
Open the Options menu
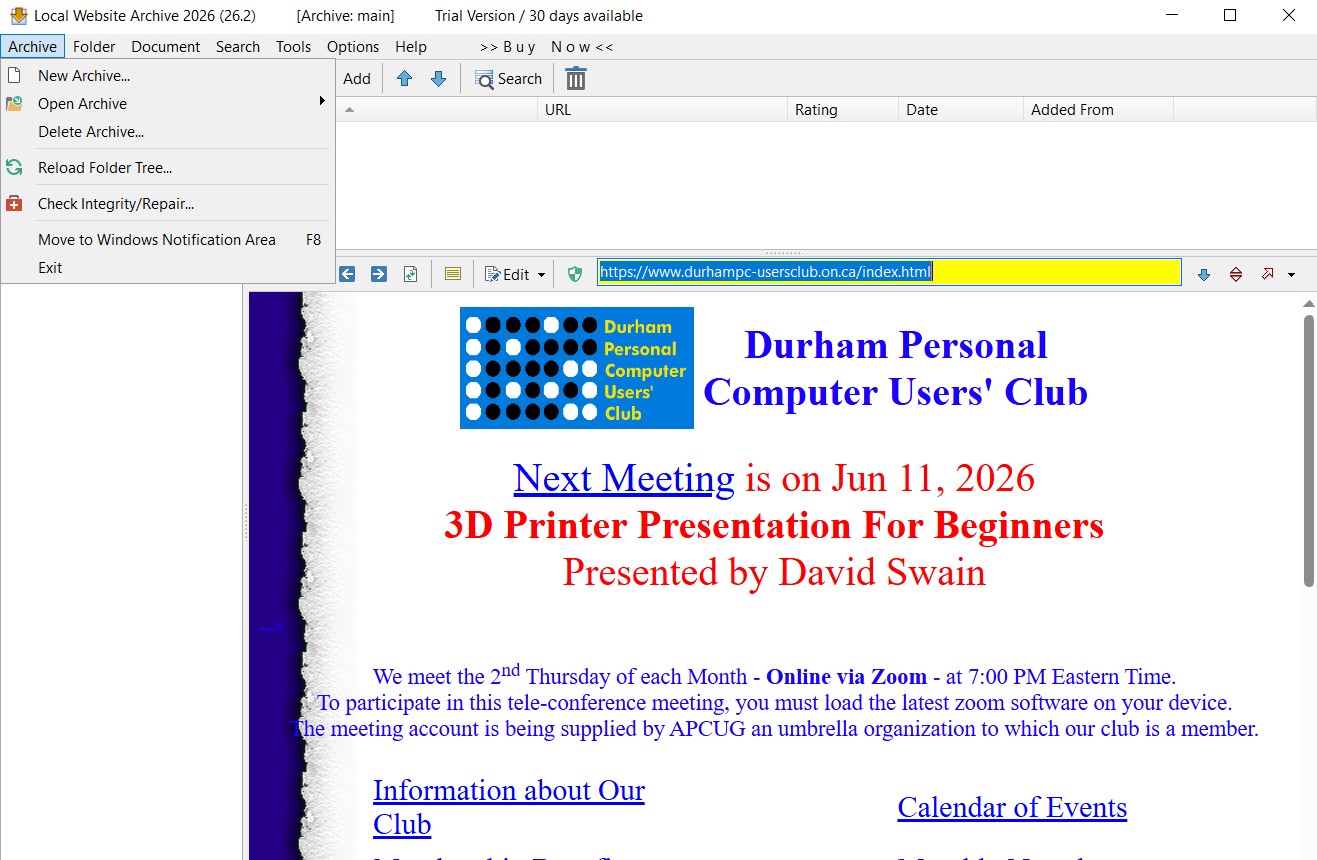coord(353,47)
